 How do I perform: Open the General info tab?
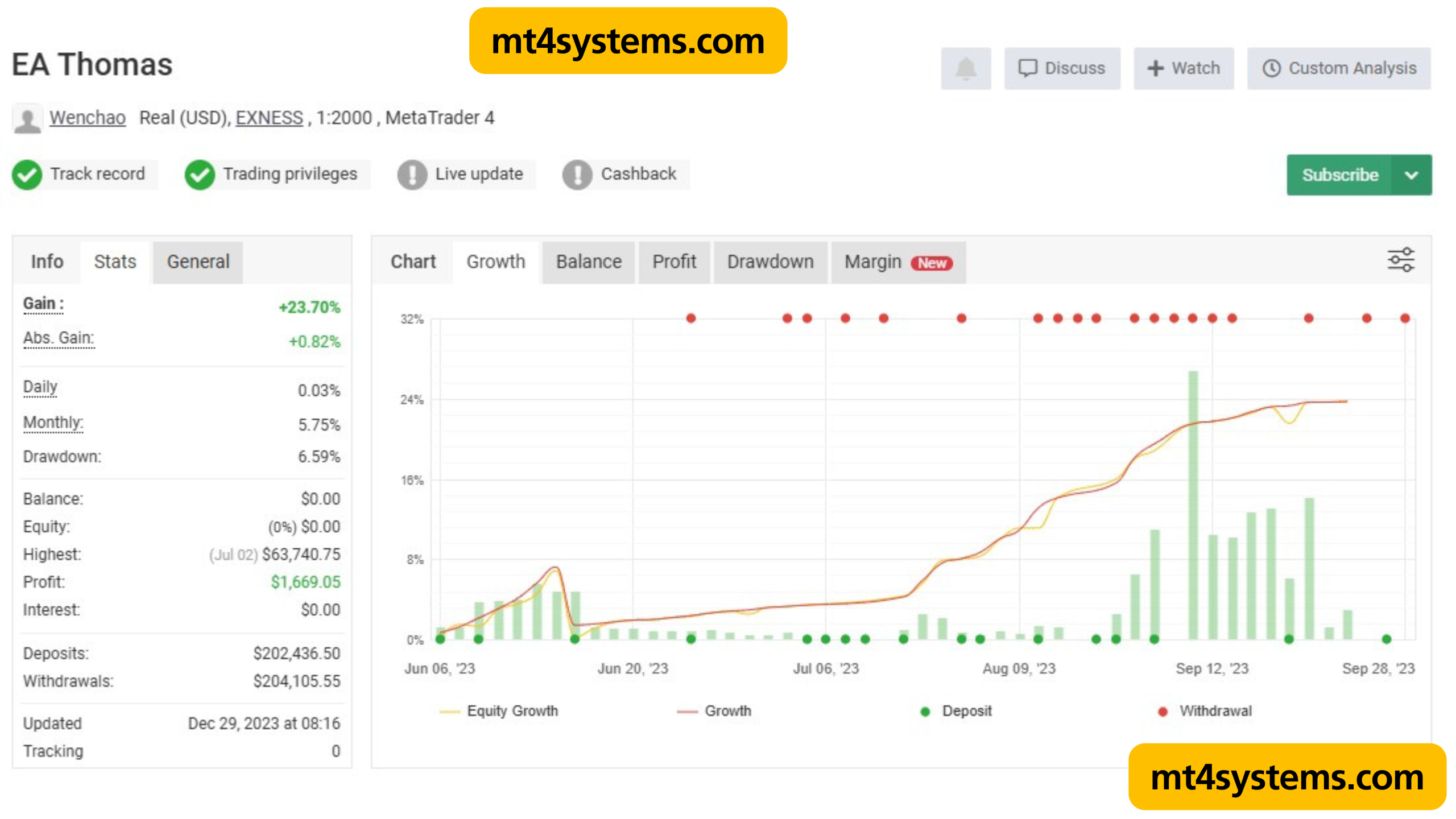click(198, 262)
